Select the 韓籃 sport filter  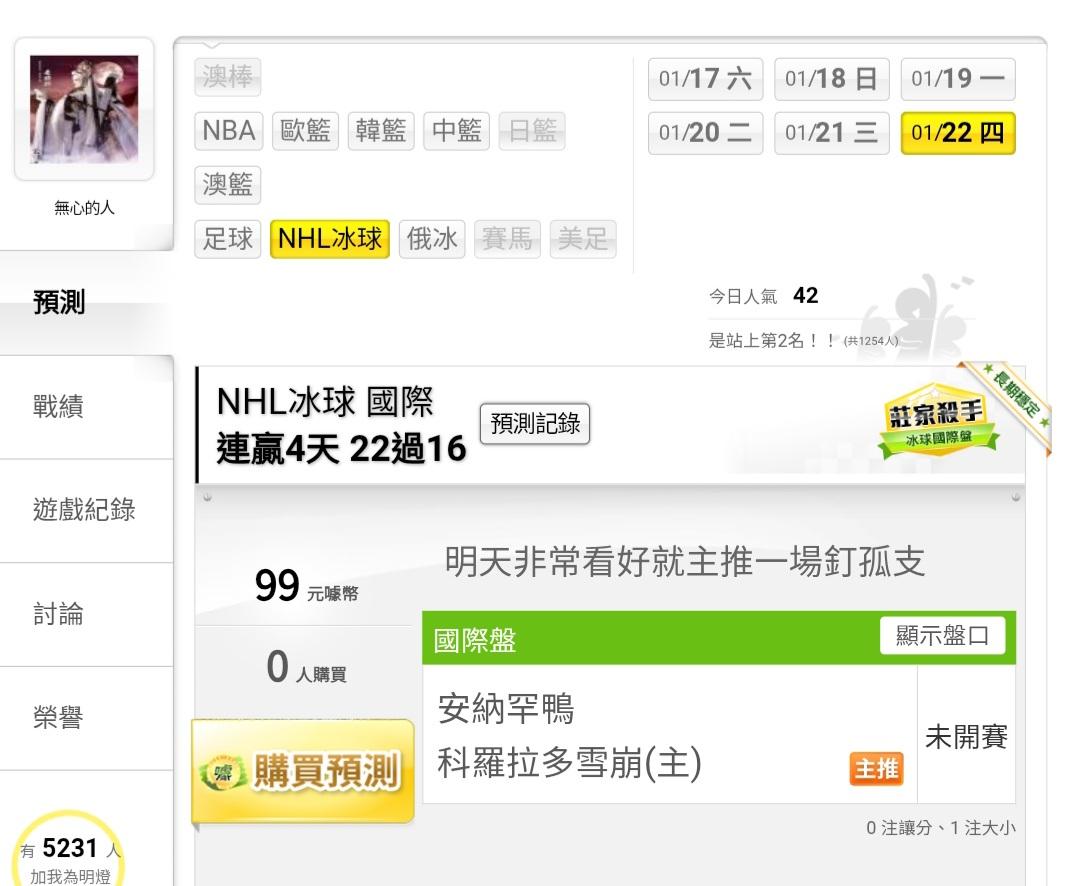(381, 131)
